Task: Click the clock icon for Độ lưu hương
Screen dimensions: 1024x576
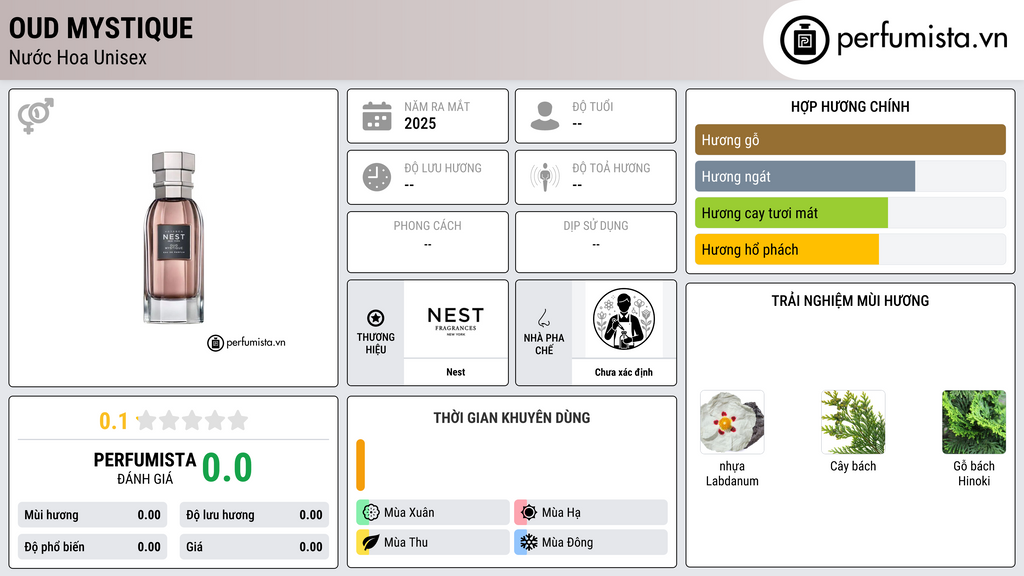Action: [x=377, y=177]
